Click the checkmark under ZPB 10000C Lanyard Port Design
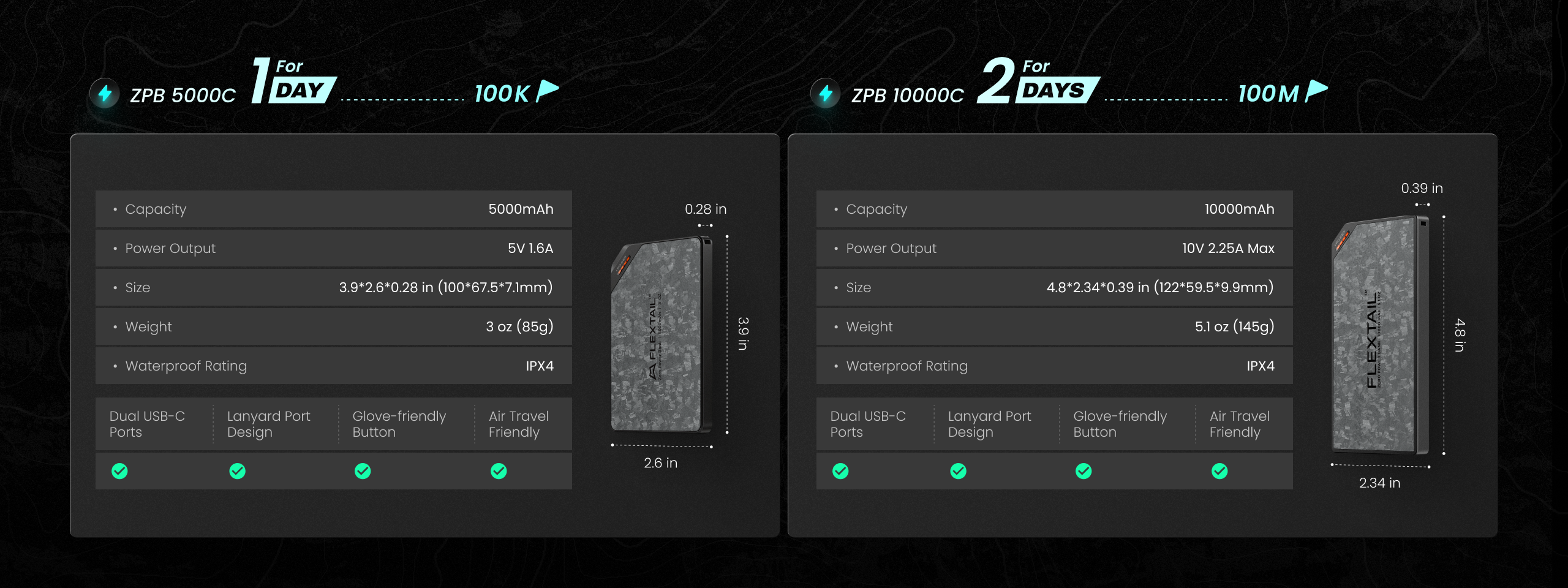This screenshot has height=588, width=1568. pos(958,471)
